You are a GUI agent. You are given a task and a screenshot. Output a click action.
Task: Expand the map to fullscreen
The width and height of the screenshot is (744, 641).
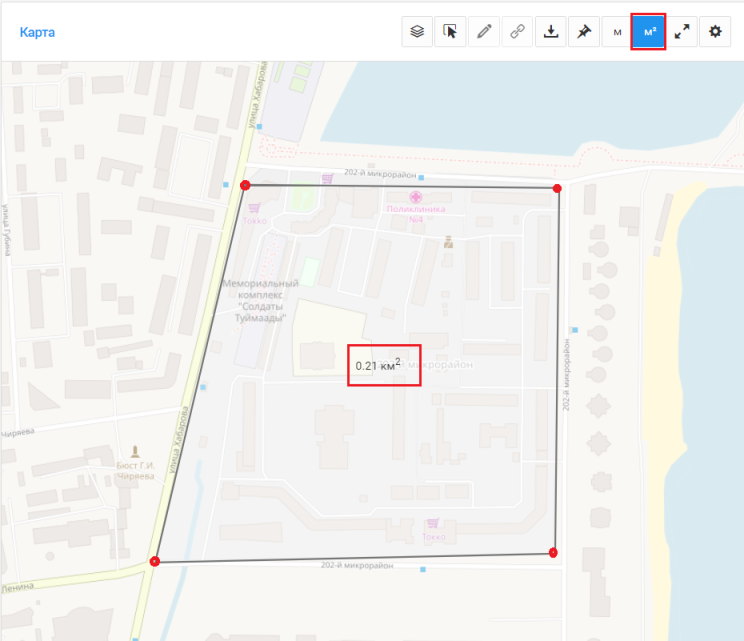[x=682, y=32]
